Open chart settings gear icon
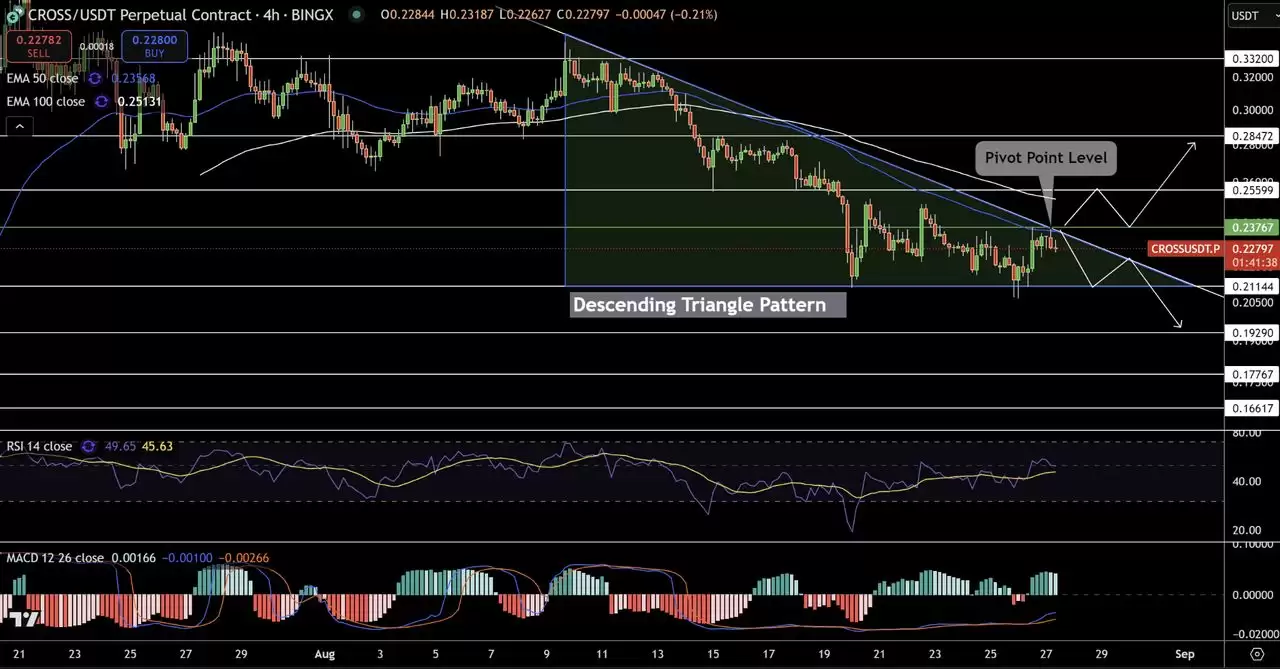This screenshot has width=1280, height=669. click(x=1257, y=653)
